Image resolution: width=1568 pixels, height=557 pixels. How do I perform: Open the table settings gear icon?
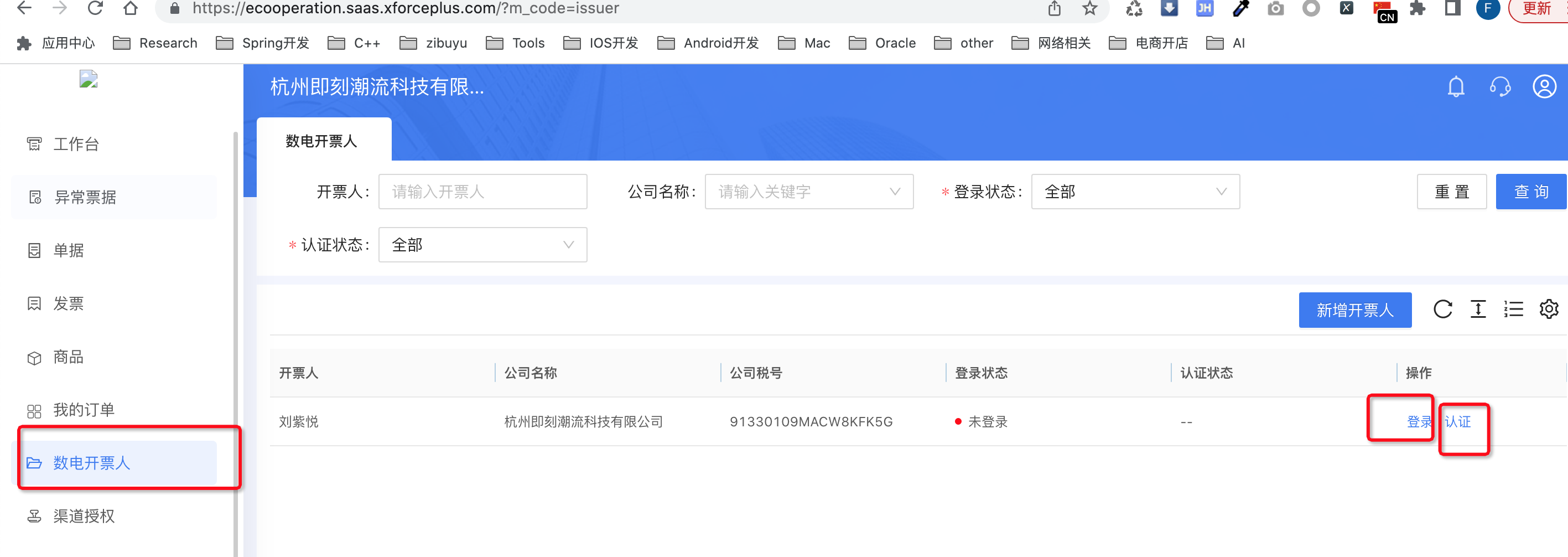pos(1548,310)
